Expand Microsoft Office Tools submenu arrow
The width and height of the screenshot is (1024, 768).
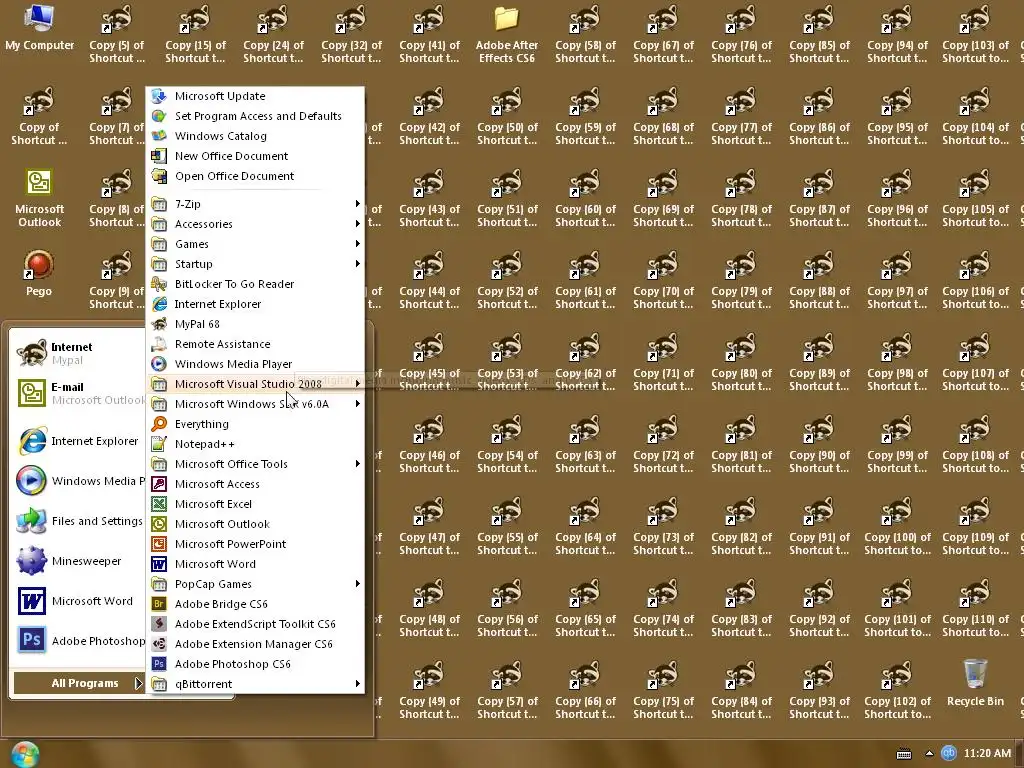tap(357, 464)
